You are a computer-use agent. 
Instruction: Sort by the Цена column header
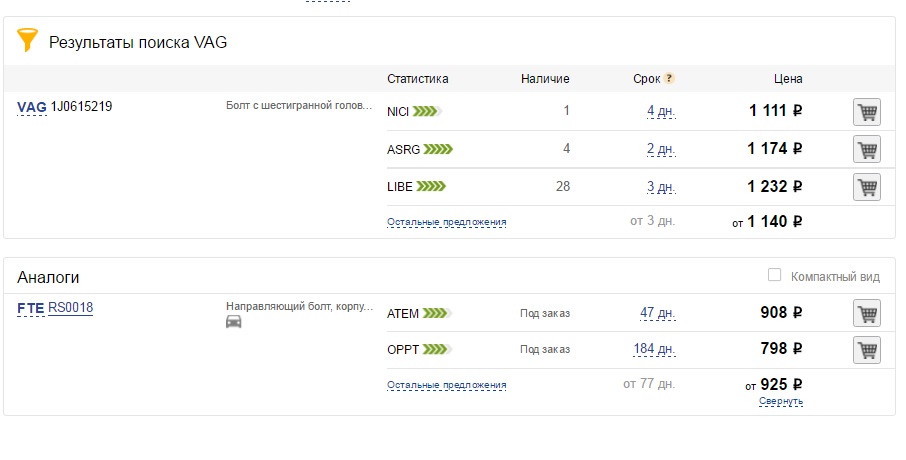[788, 79]
